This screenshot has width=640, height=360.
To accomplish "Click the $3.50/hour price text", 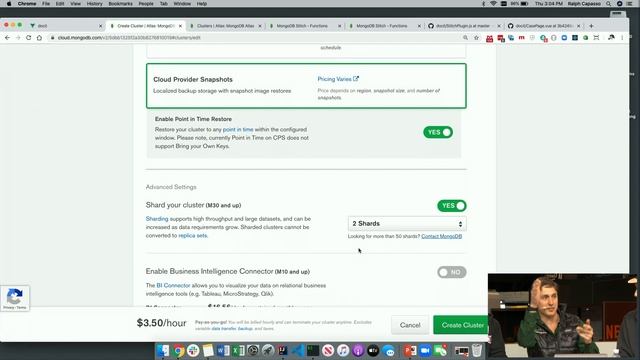I will (162, 323).
